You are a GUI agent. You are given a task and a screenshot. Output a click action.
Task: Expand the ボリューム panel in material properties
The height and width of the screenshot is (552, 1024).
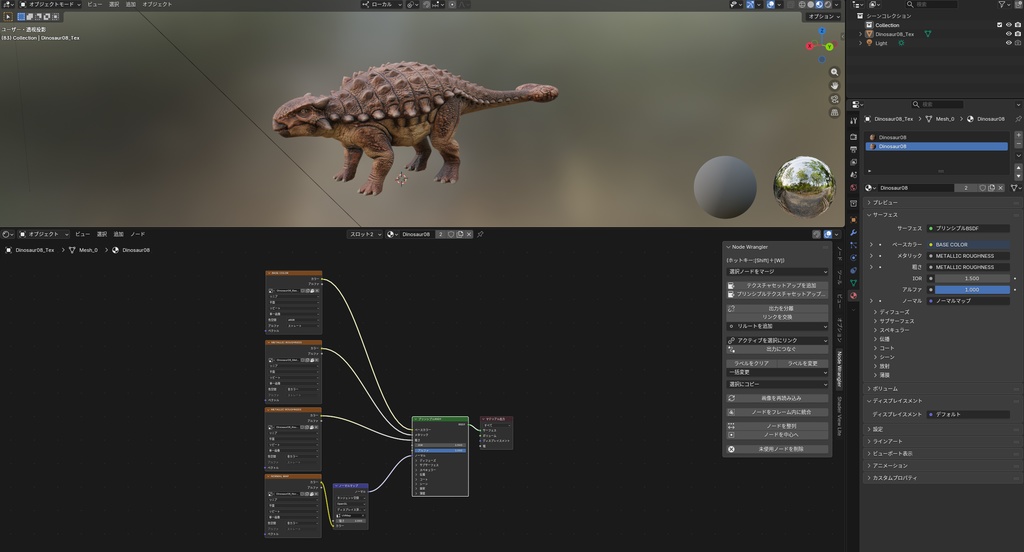tap(886, 388)
